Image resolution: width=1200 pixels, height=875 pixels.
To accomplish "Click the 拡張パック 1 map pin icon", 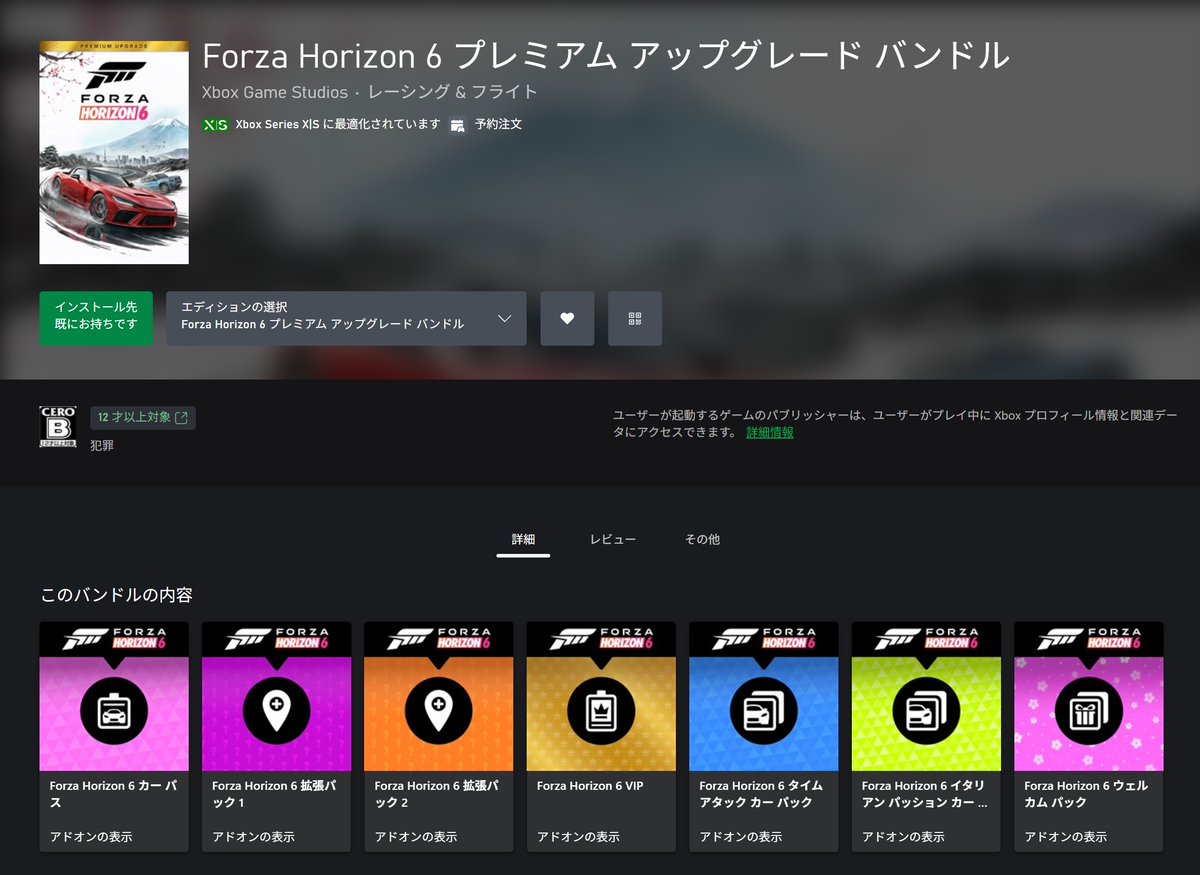I will coord(276,712).
